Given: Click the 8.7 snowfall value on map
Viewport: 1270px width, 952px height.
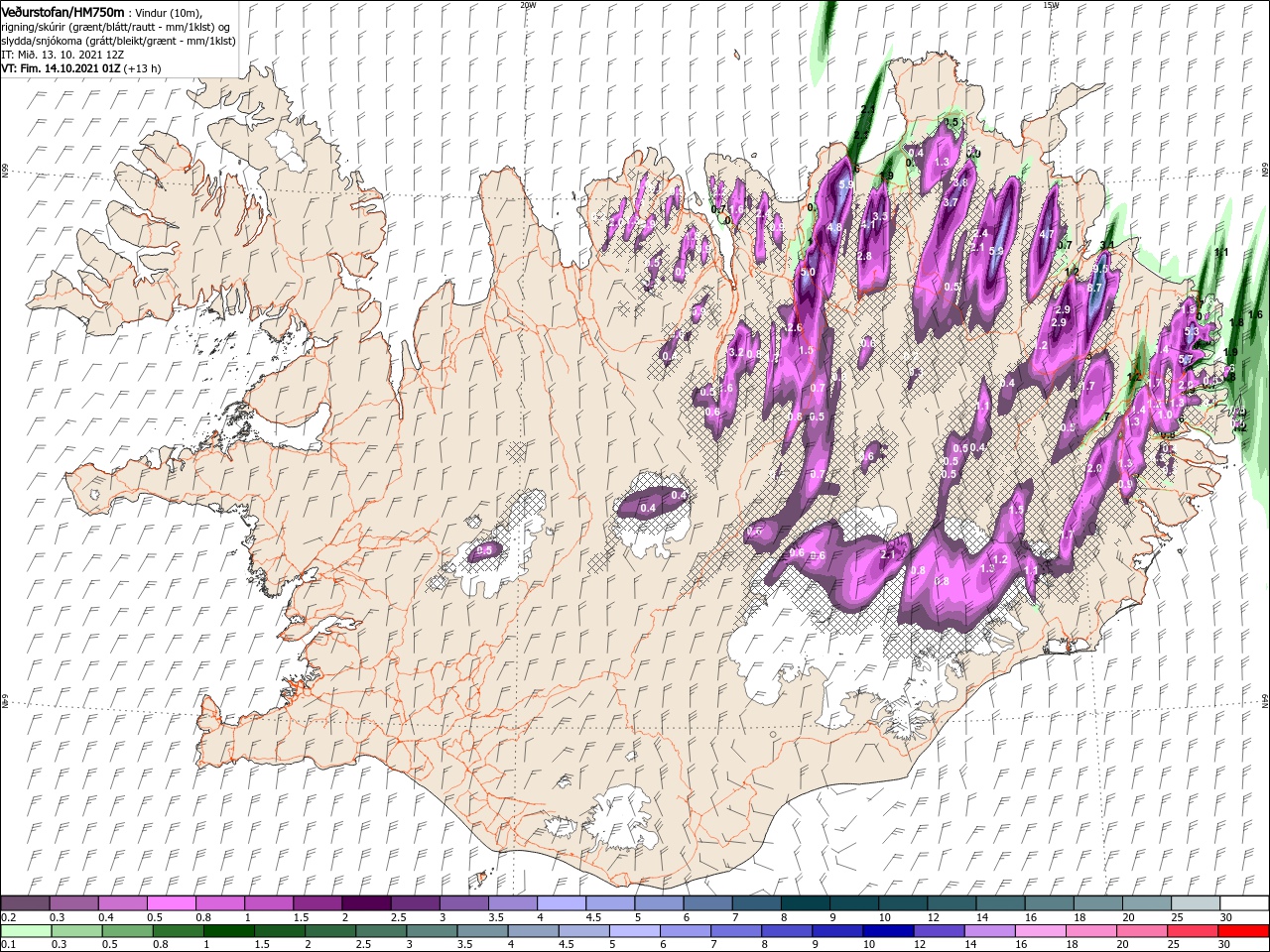Looking at the screenshot, I should click(x=1095, y=288).
